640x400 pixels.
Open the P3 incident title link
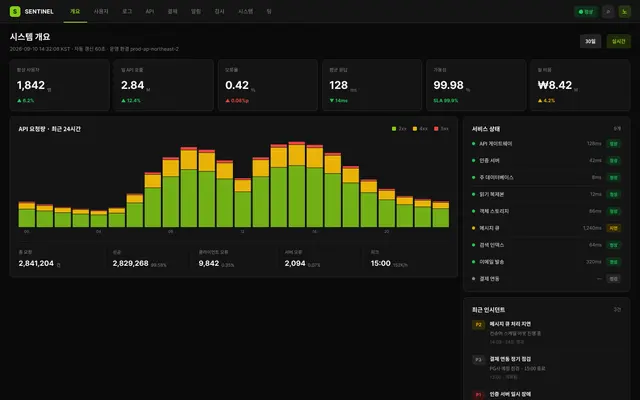tap(510, 359)
